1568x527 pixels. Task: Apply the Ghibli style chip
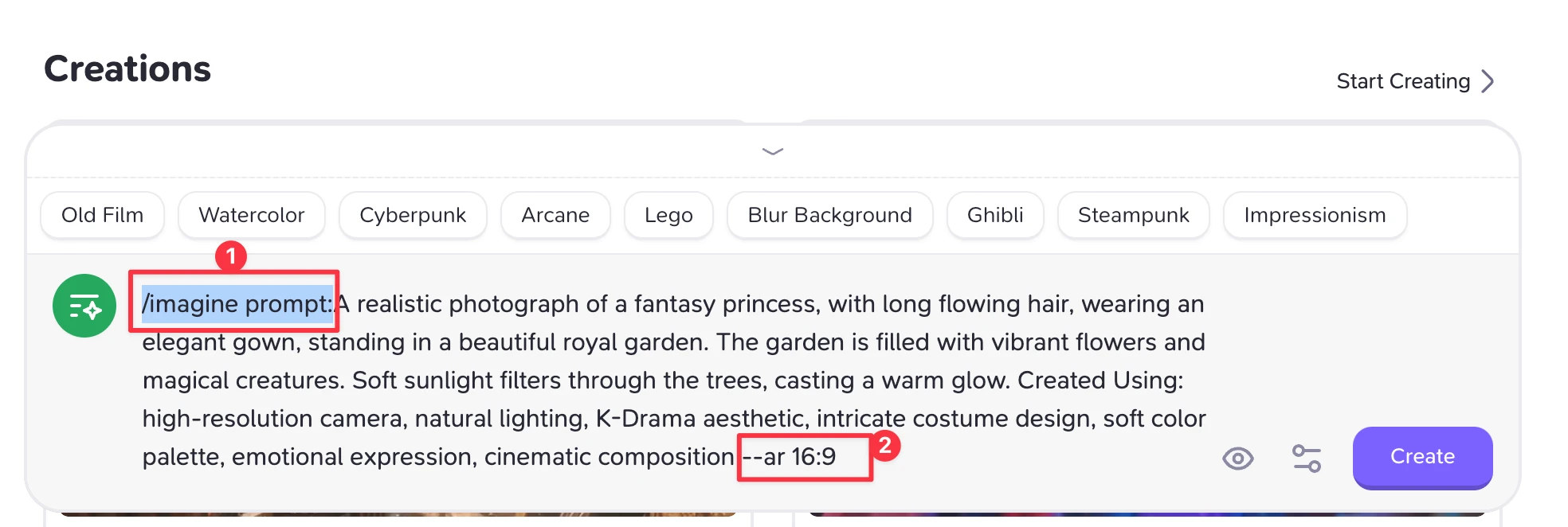coord(994,215)
